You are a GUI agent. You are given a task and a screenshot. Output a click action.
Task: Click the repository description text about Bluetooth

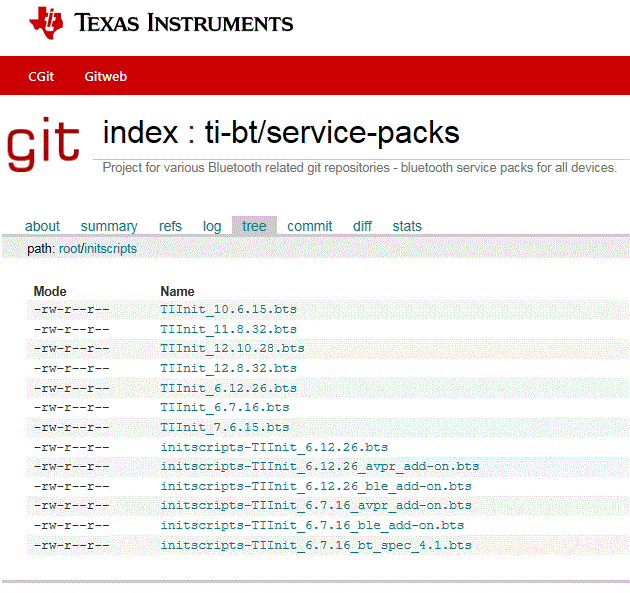point(360,168)
